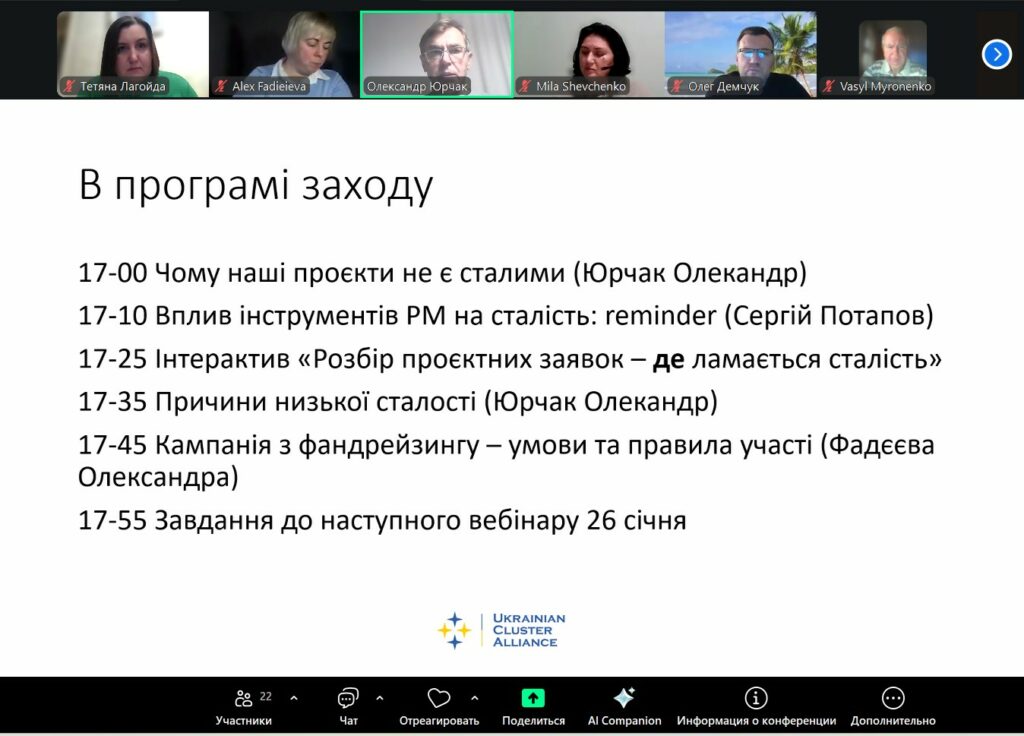Open the Участники participants panel
Viewport: 1024px width, 736px height.
tap(243, 699)
